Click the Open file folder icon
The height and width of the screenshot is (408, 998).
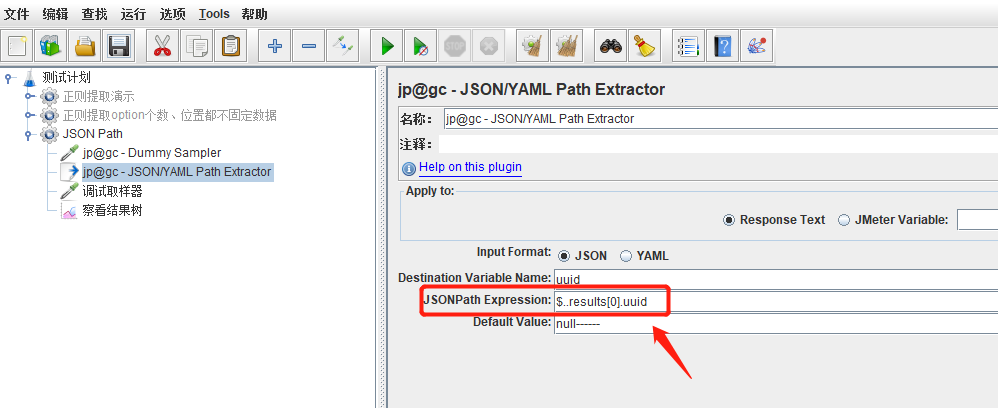coord(85,46)
